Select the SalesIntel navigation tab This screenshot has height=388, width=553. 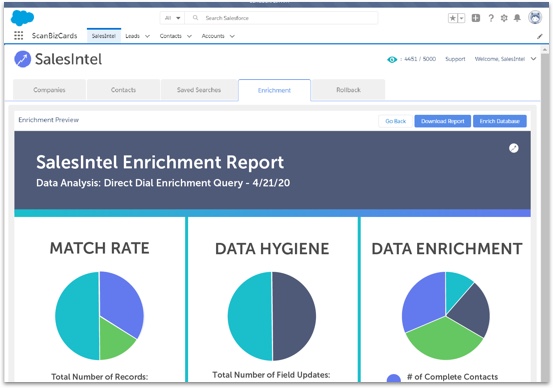[x=104, y=36]
